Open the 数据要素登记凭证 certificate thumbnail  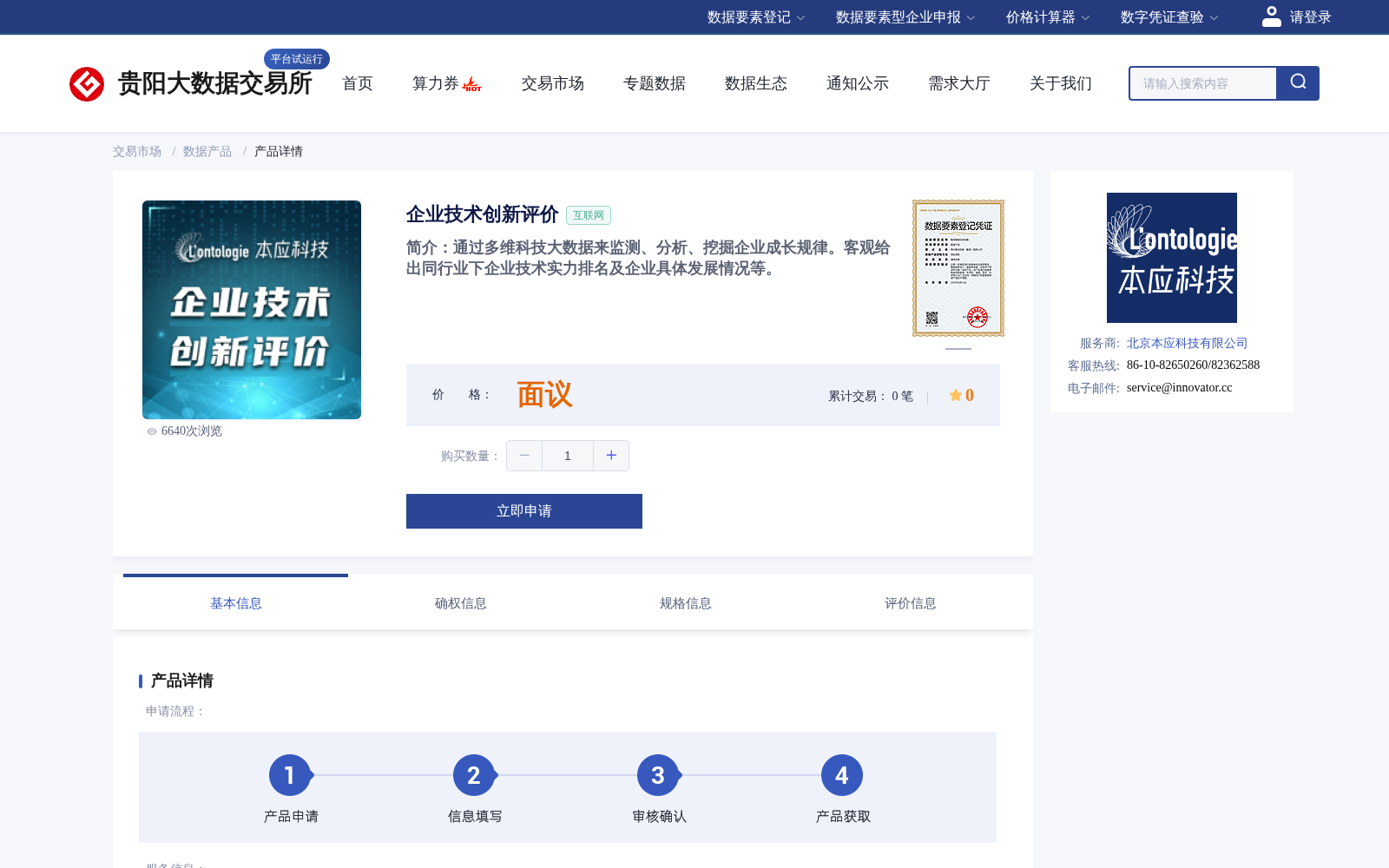958,268
